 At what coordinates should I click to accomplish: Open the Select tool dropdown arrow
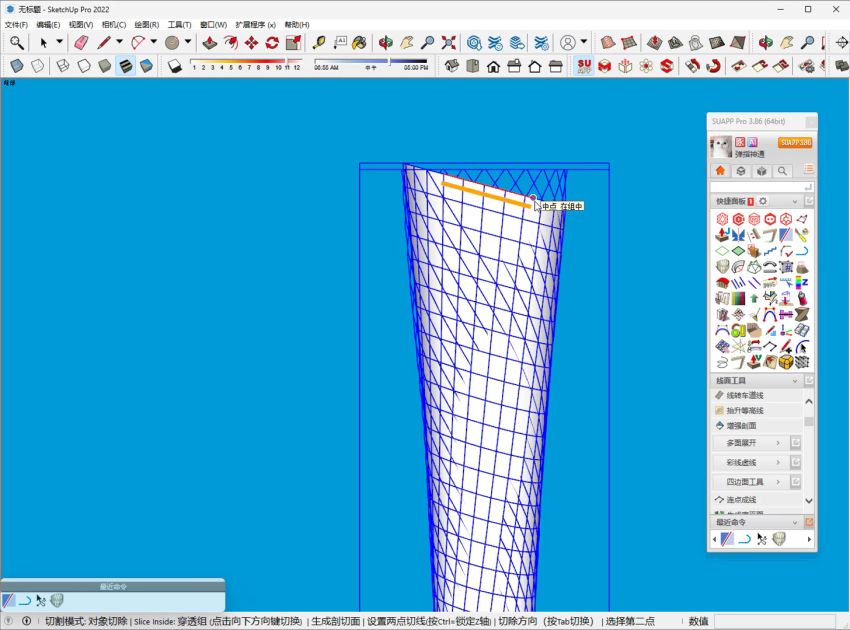(60, 42)
